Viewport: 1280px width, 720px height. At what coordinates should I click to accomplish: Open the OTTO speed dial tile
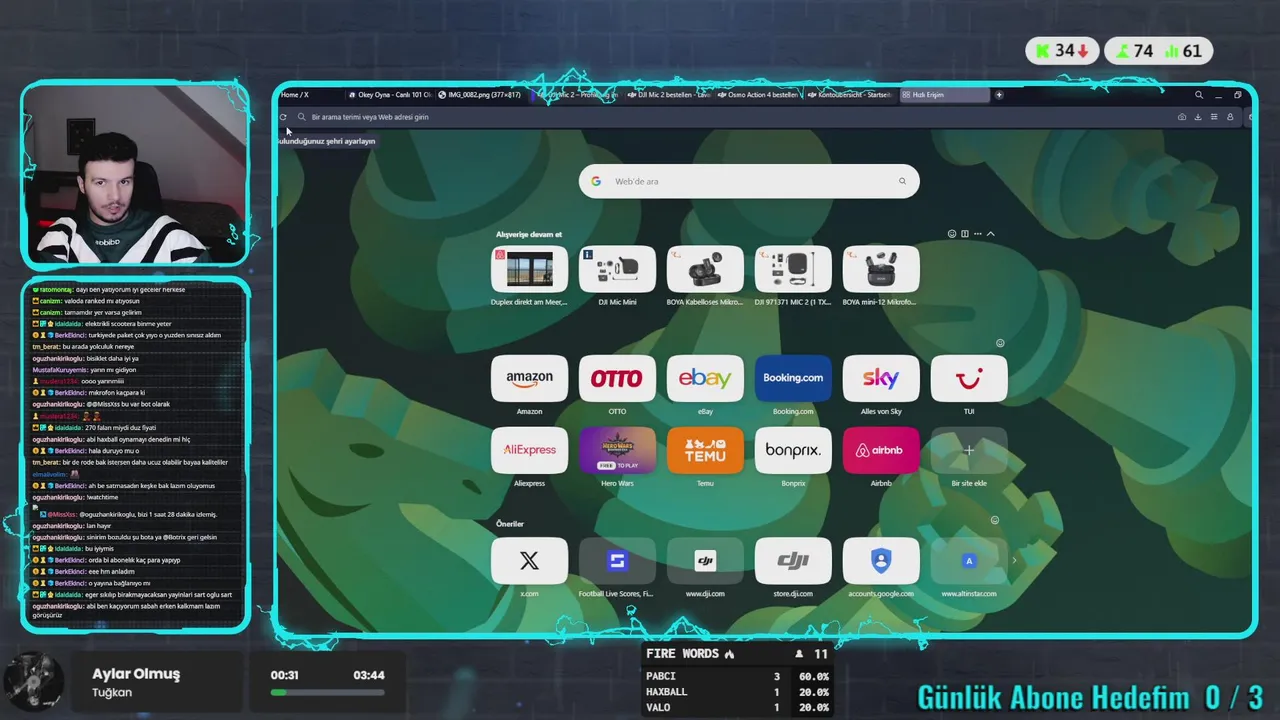click(x=617, y=378)
